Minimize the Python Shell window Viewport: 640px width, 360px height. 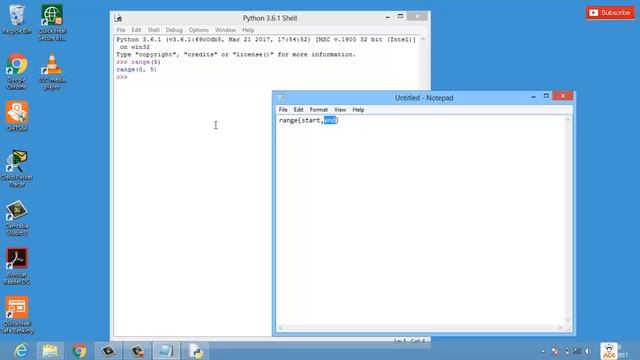point(387,17)
